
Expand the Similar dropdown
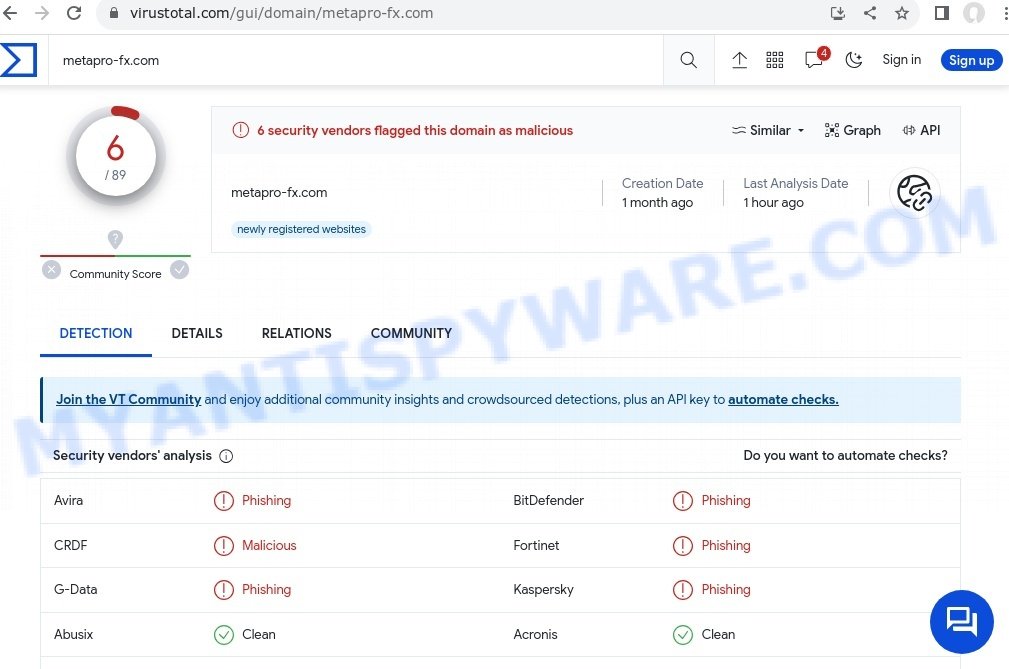pos(768,130)
